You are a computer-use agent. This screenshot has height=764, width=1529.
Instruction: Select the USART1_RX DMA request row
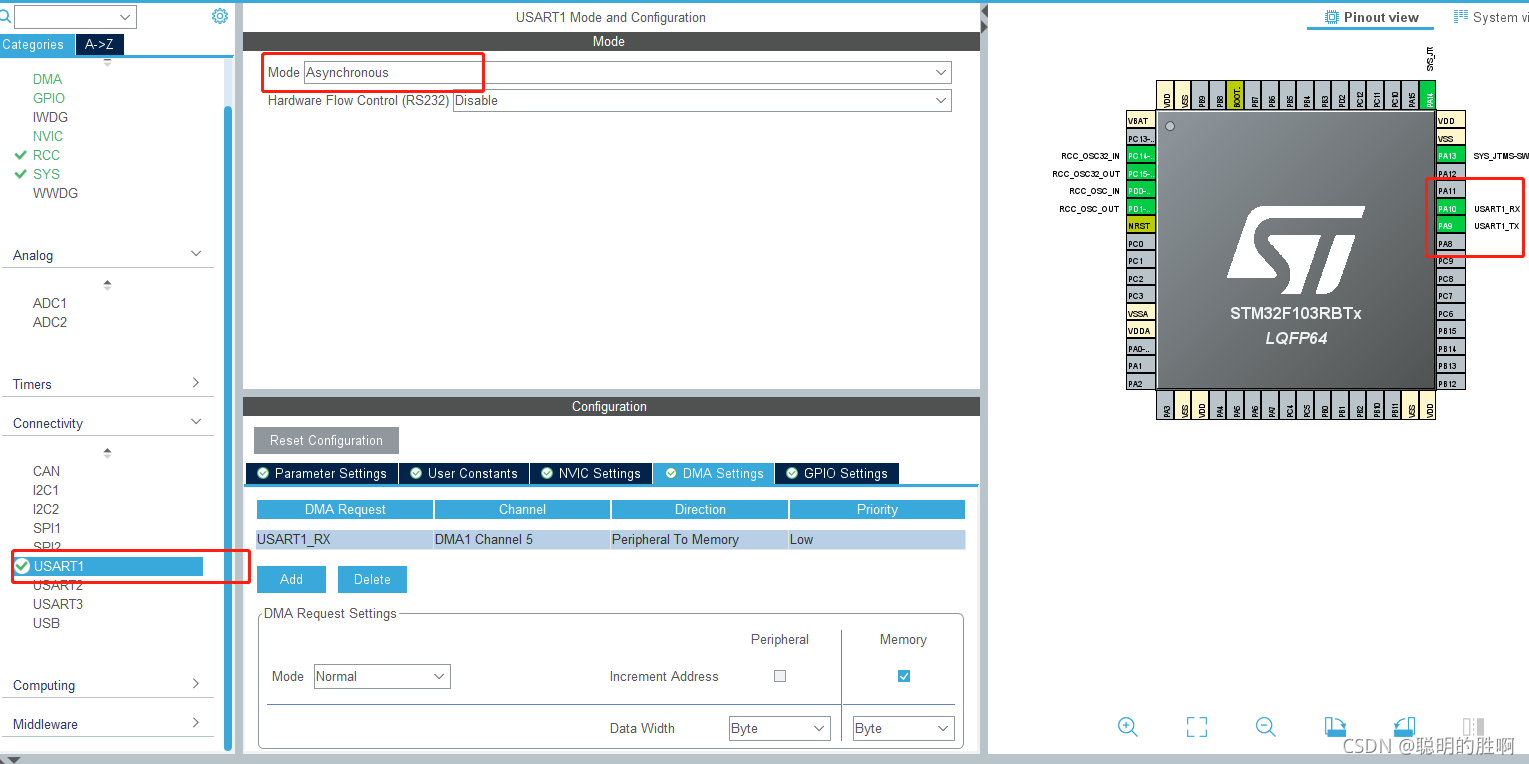pyautogui.click(x=610, y=539)
